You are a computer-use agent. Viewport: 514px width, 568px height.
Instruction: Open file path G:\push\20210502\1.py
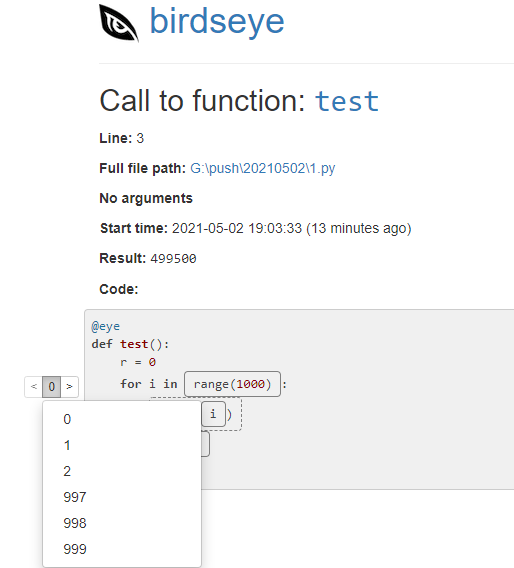click(x=263, y=168)
